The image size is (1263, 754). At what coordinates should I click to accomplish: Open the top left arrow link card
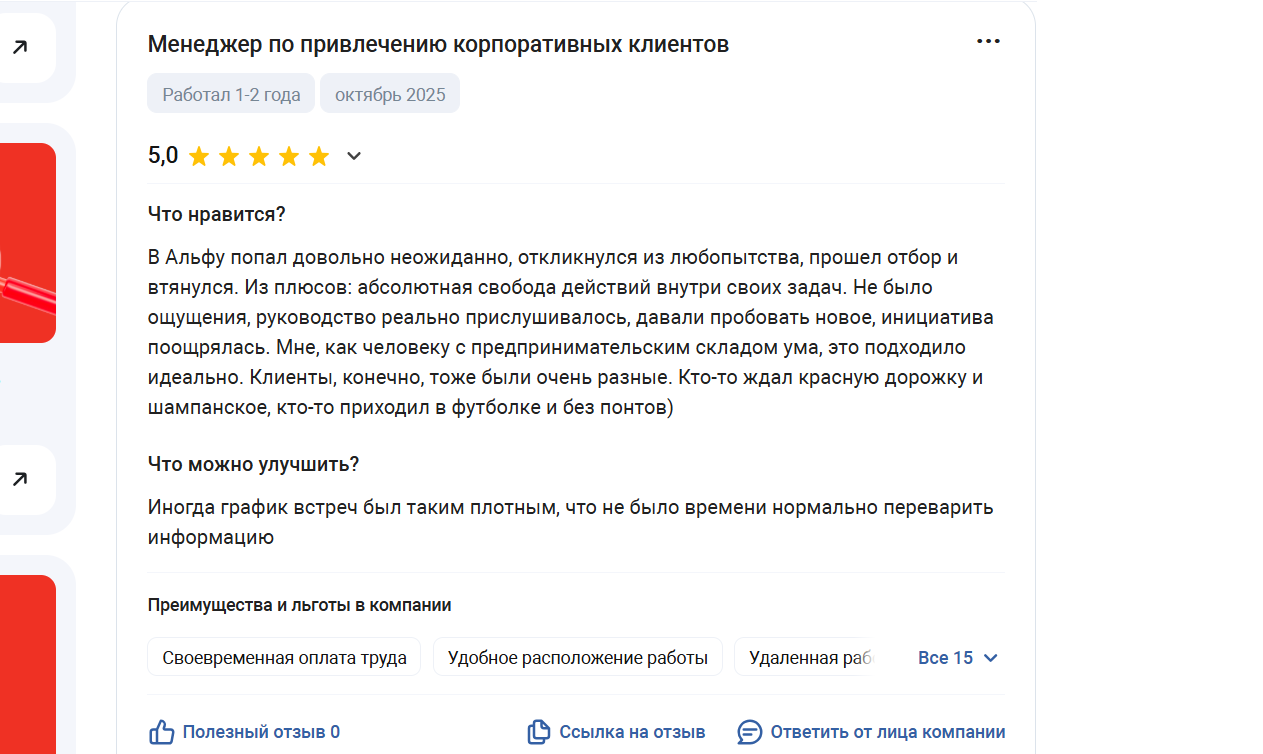pyautogui.click(x=20, y=47)
